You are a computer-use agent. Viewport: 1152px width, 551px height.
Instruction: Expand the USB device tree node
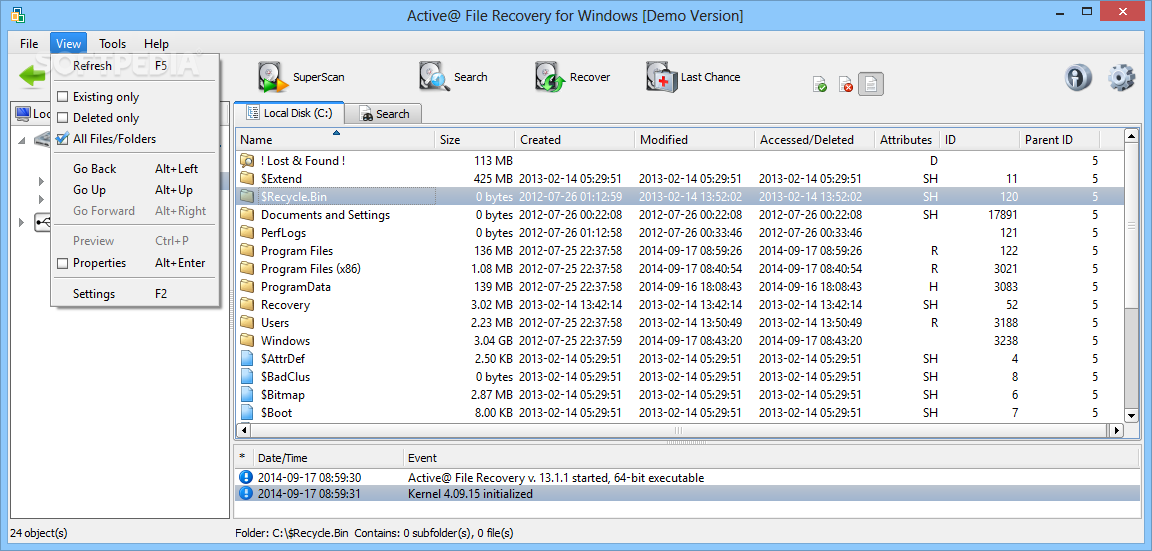[21, 222]
